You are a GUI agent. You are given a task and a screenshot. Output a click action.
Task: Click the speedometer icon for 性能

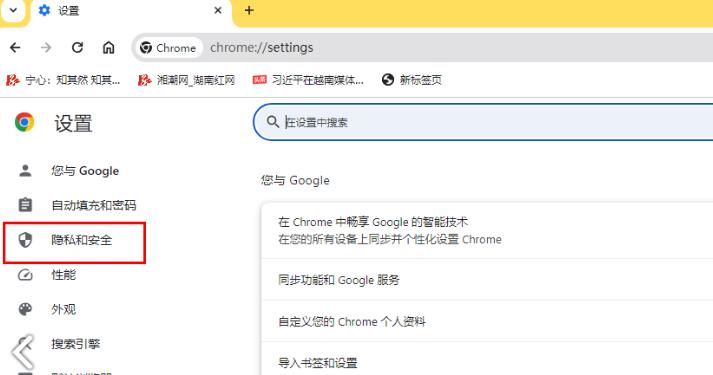[x=25, y=275]
